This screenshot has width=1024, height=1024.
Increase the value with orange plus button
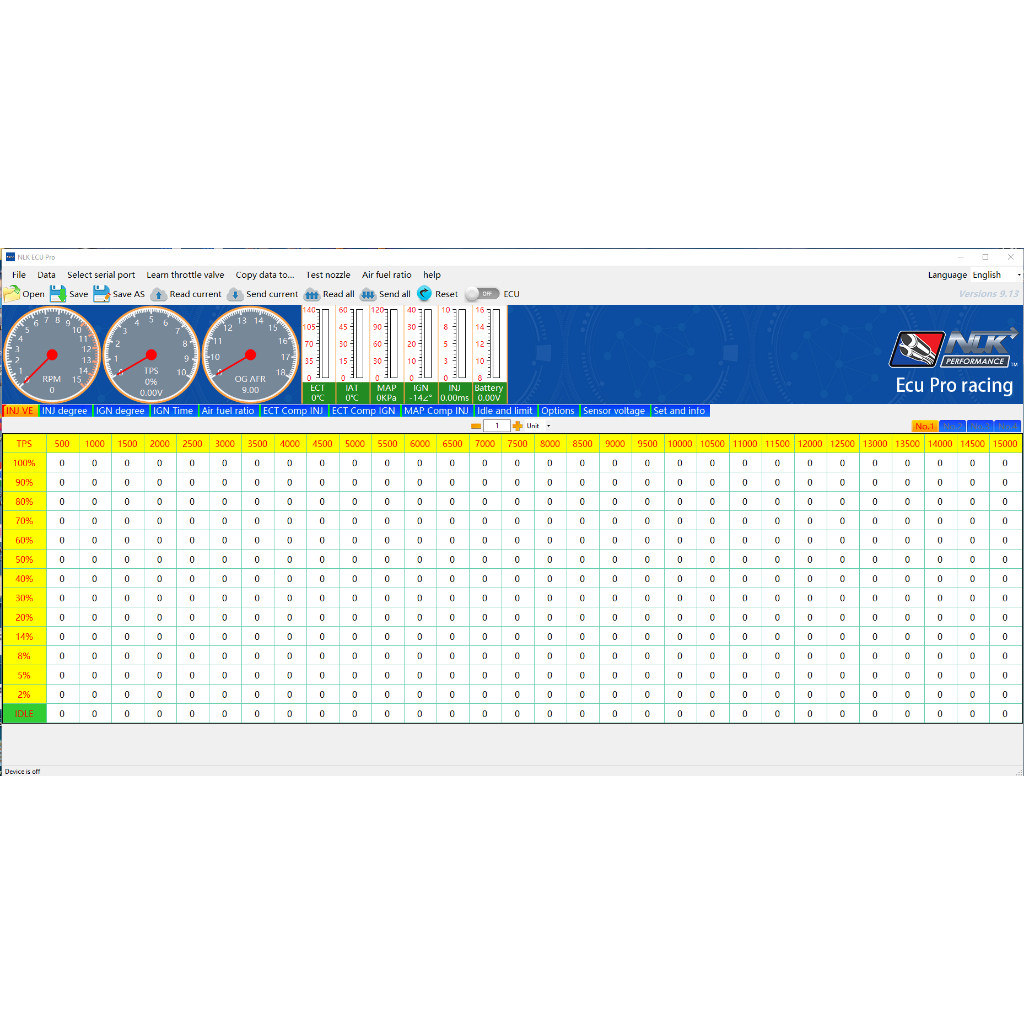(x=517, y=426)
